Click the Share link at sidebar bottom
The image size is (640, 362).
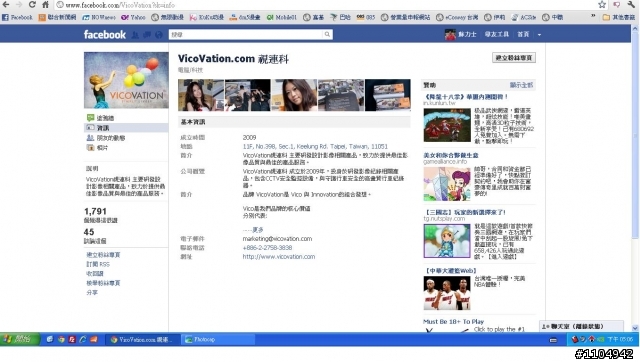pyautogui.click(x=92, y=293)
